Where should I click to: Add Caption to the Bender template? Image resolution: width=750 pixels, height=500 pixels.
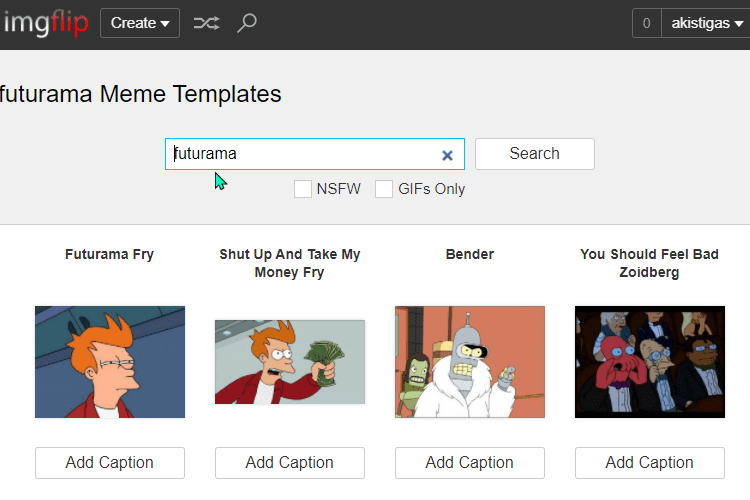point(470,463)
